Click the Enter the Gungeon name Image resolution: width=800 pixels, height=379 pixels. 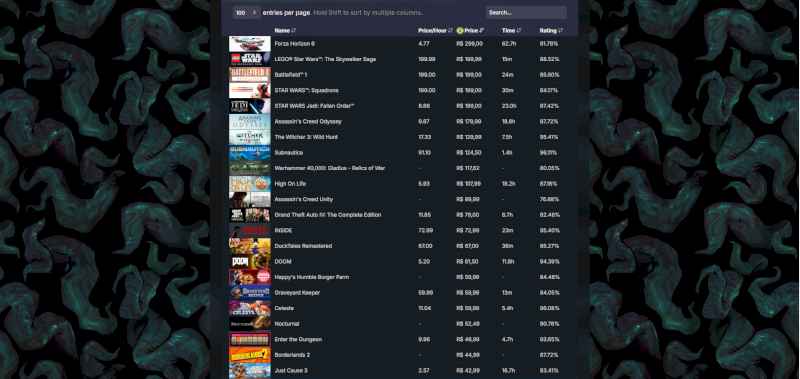pos(298,339)
